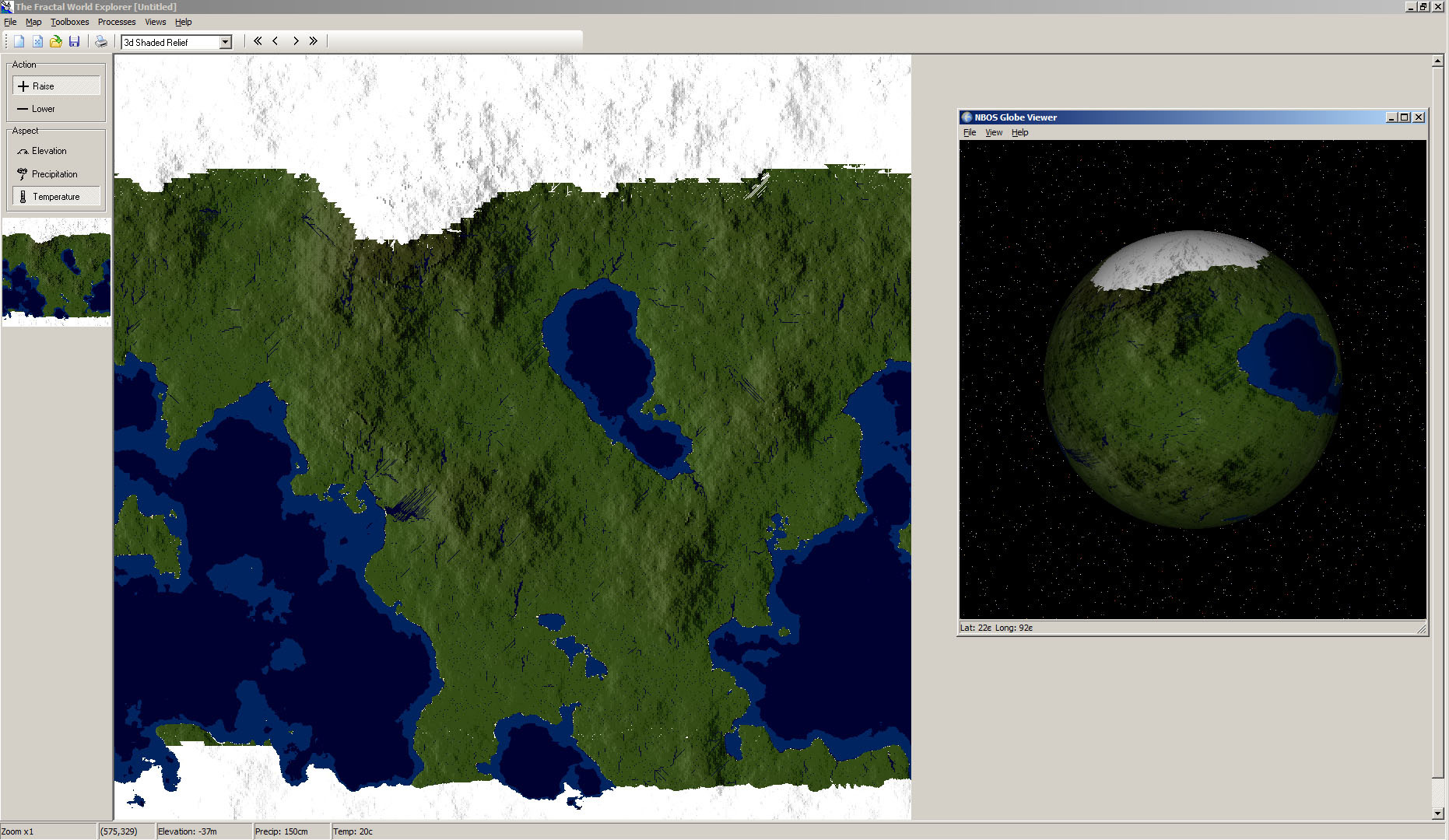The width and height of the screenshot is (1449, 840).
Task: Click the main toolbar drag handle
Action: tap(6, 41)
